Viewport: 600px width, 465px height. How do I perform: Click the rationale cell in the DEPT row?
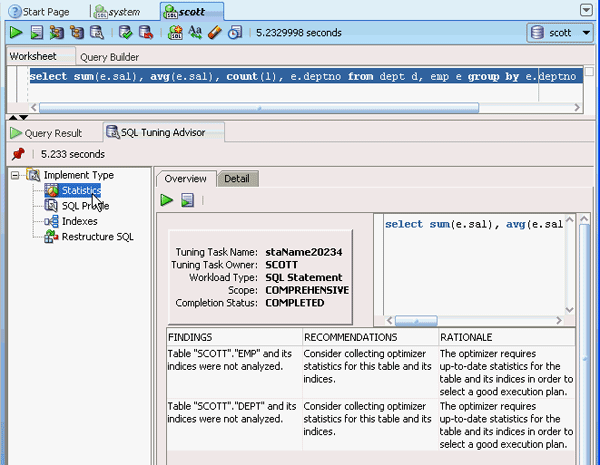click(506, 425)
